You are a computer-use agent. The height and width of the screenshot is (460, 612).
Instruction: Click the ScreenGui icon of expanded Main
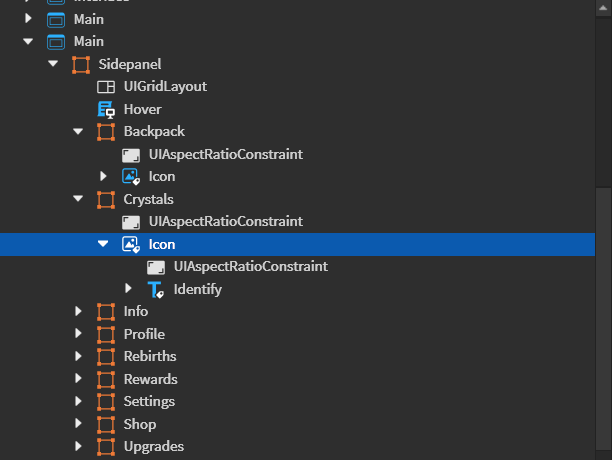(x=55, y=42)
